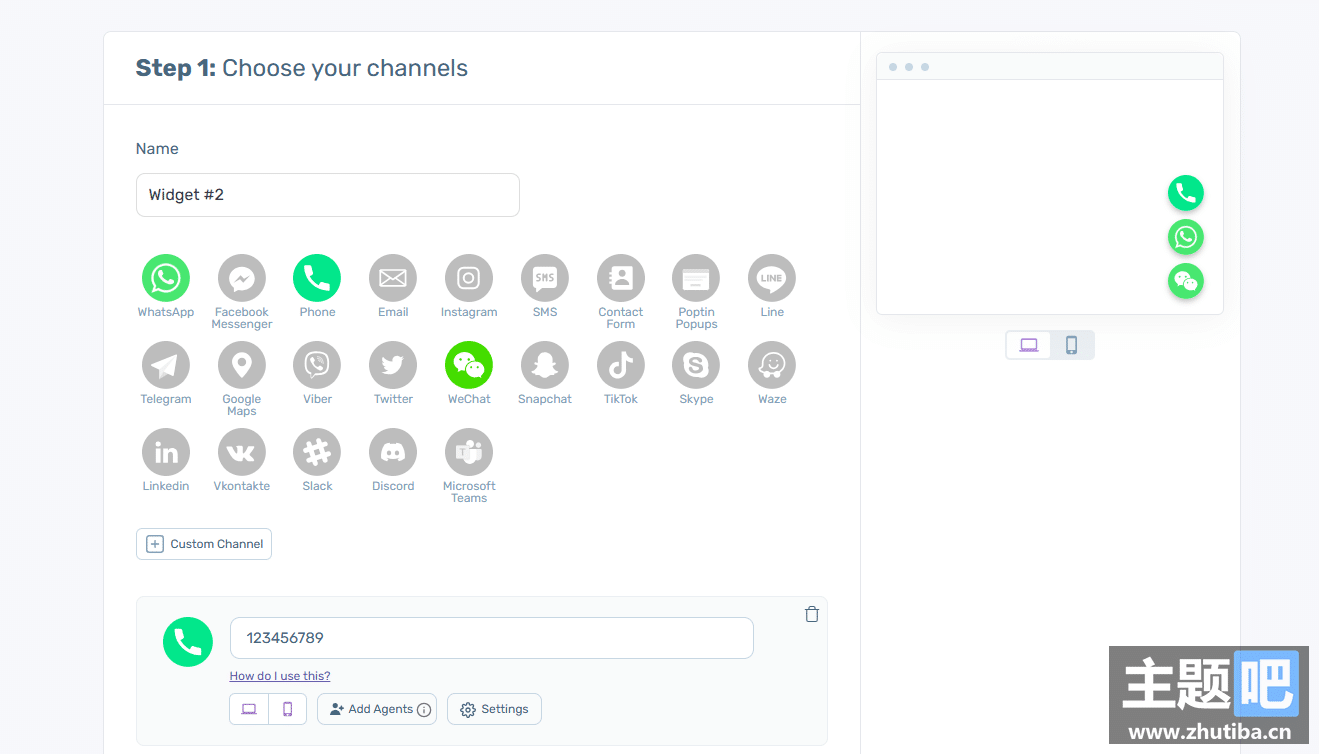Toggle the Phone channel icon
The image size is (1319, 754).
[x=317, y=278]
